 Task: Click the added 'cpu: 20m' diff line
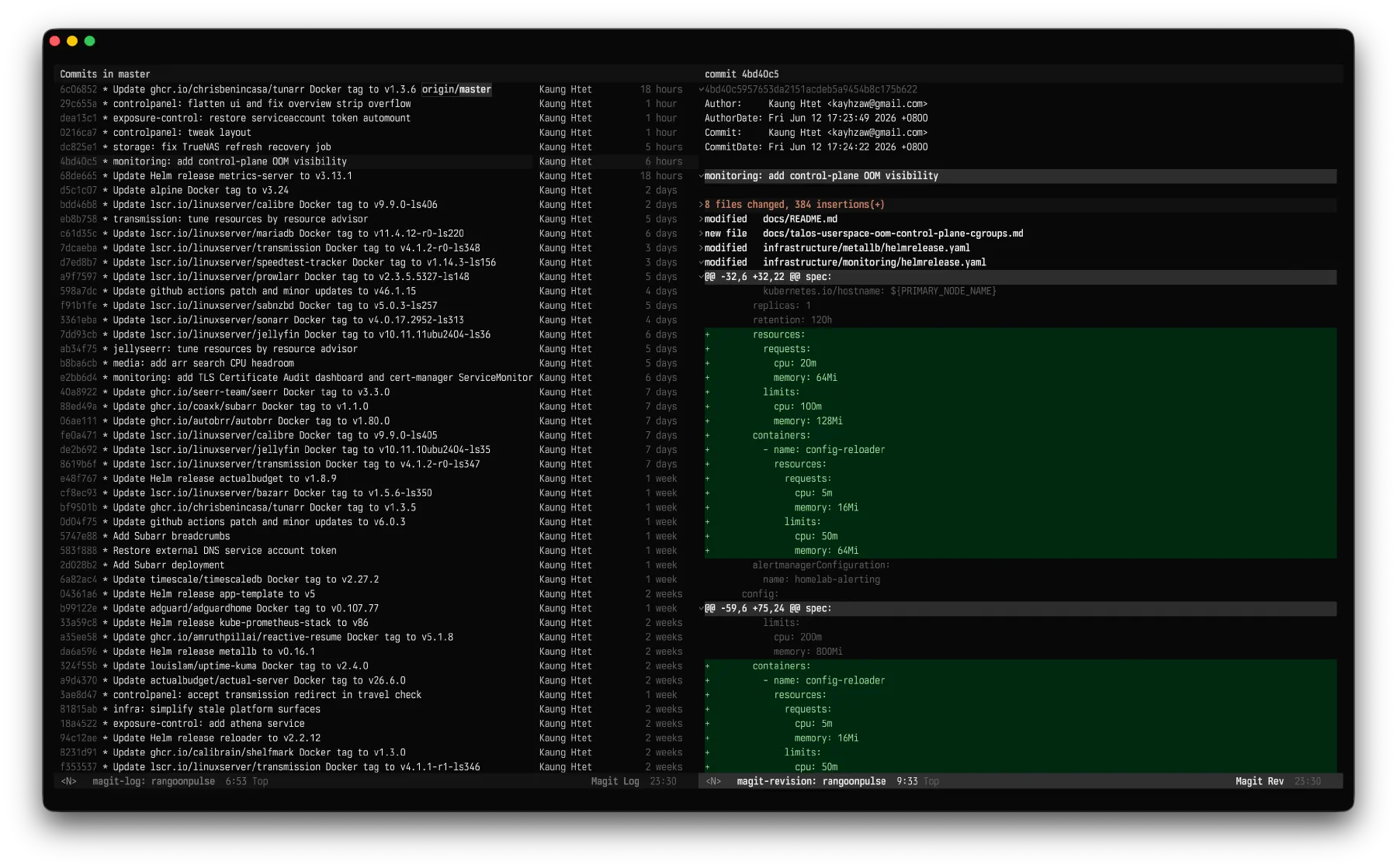tap(795, 364)
